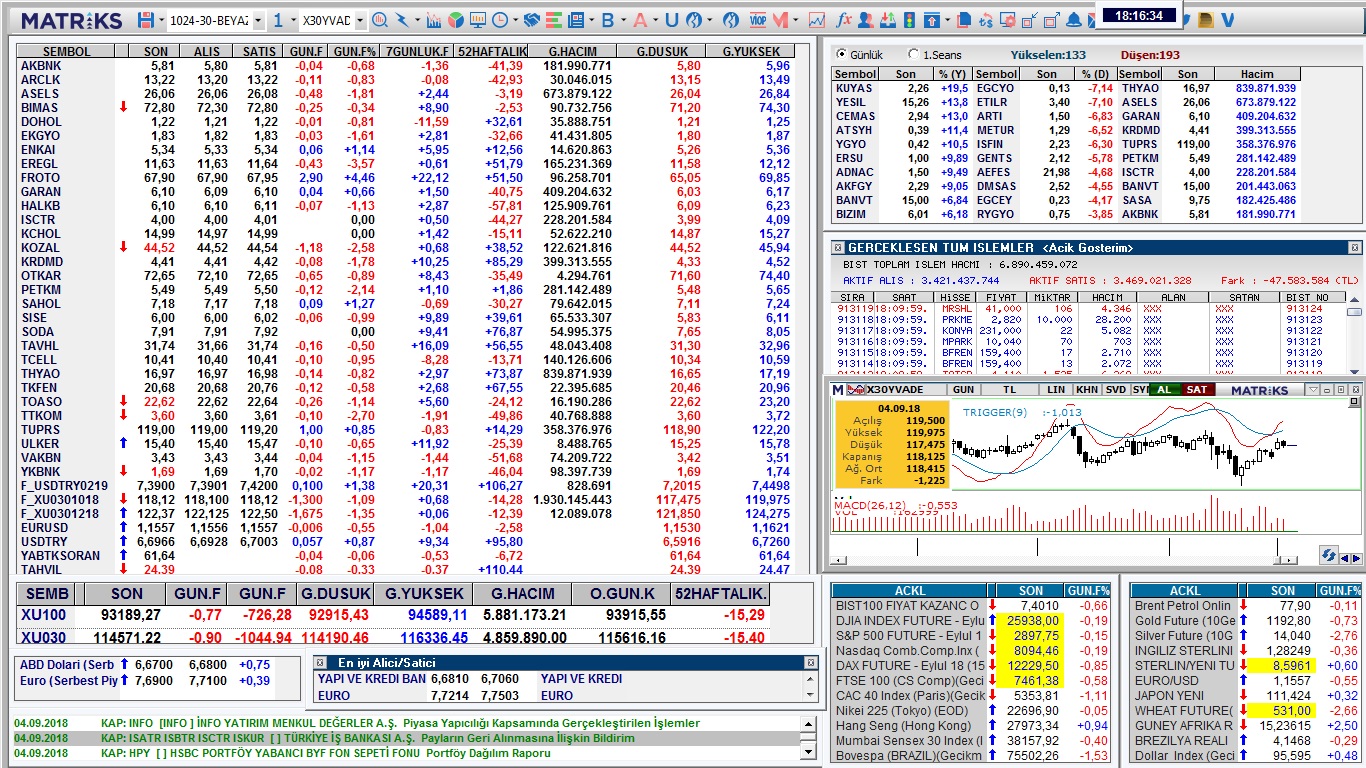Click the blue V icon in toolbar
This screenshot has height=768, width=1366.
coord(1228,20)
